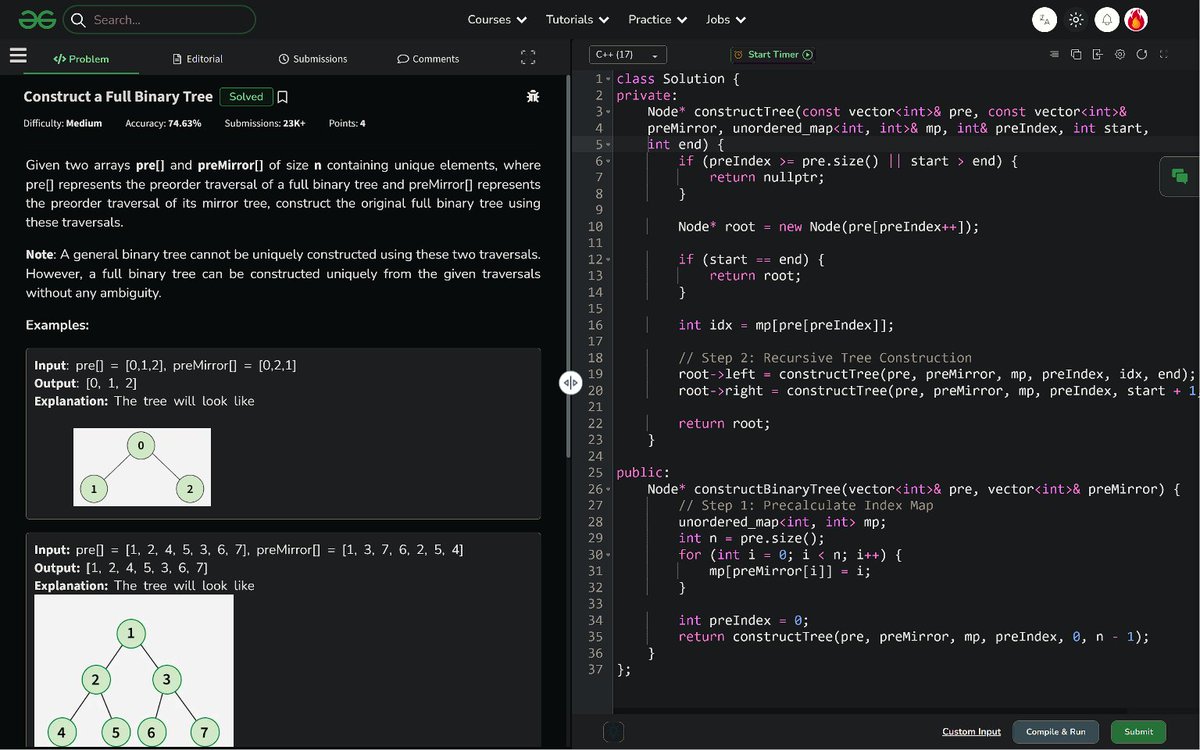
Task: Open the Submissions tab
Action: (x=313, y=59)
